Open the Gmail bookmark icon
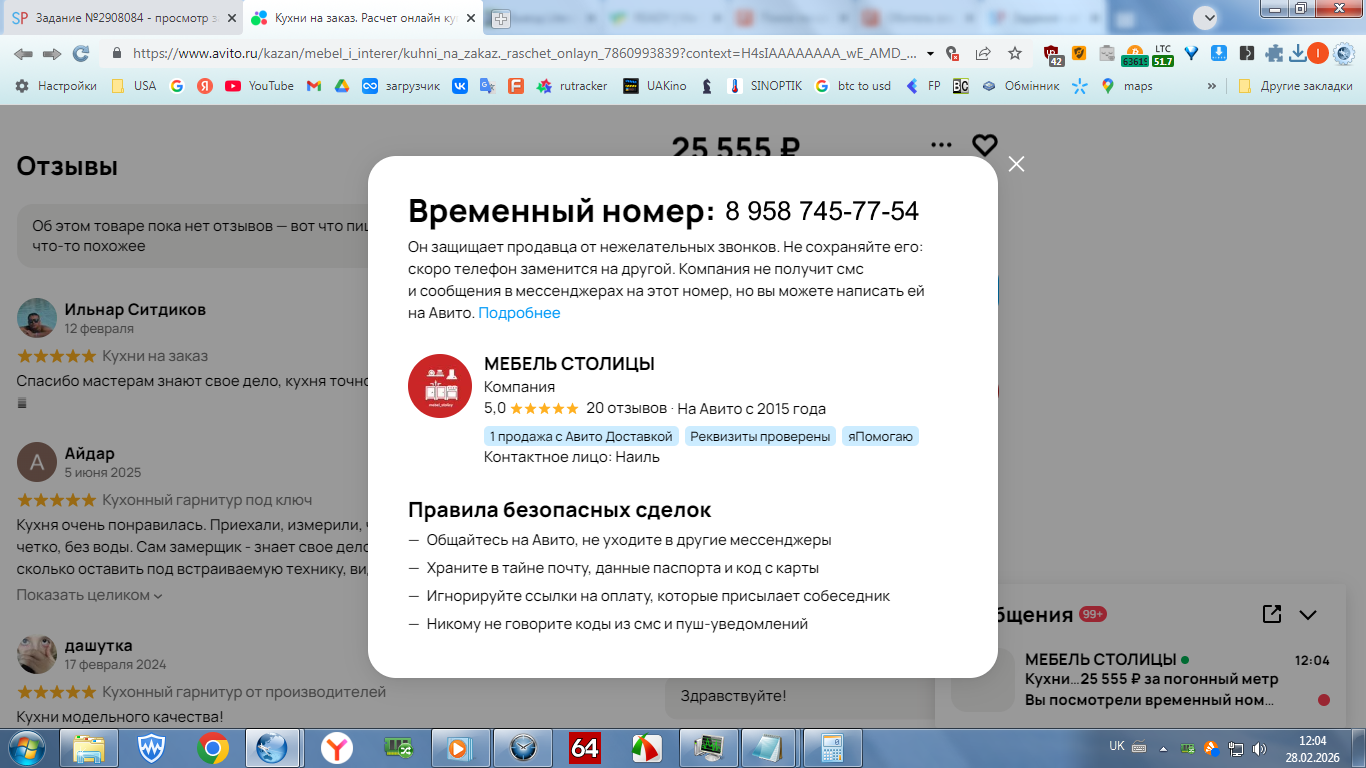1366x768 pixels. tap(313, 86)
